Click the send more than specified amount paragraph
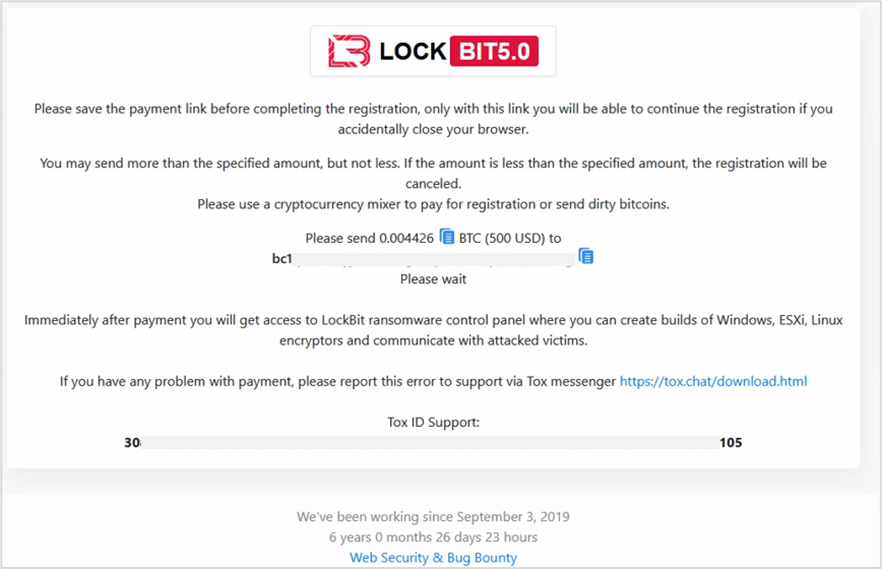Screen dimensions: 882x569 [433, 173]
